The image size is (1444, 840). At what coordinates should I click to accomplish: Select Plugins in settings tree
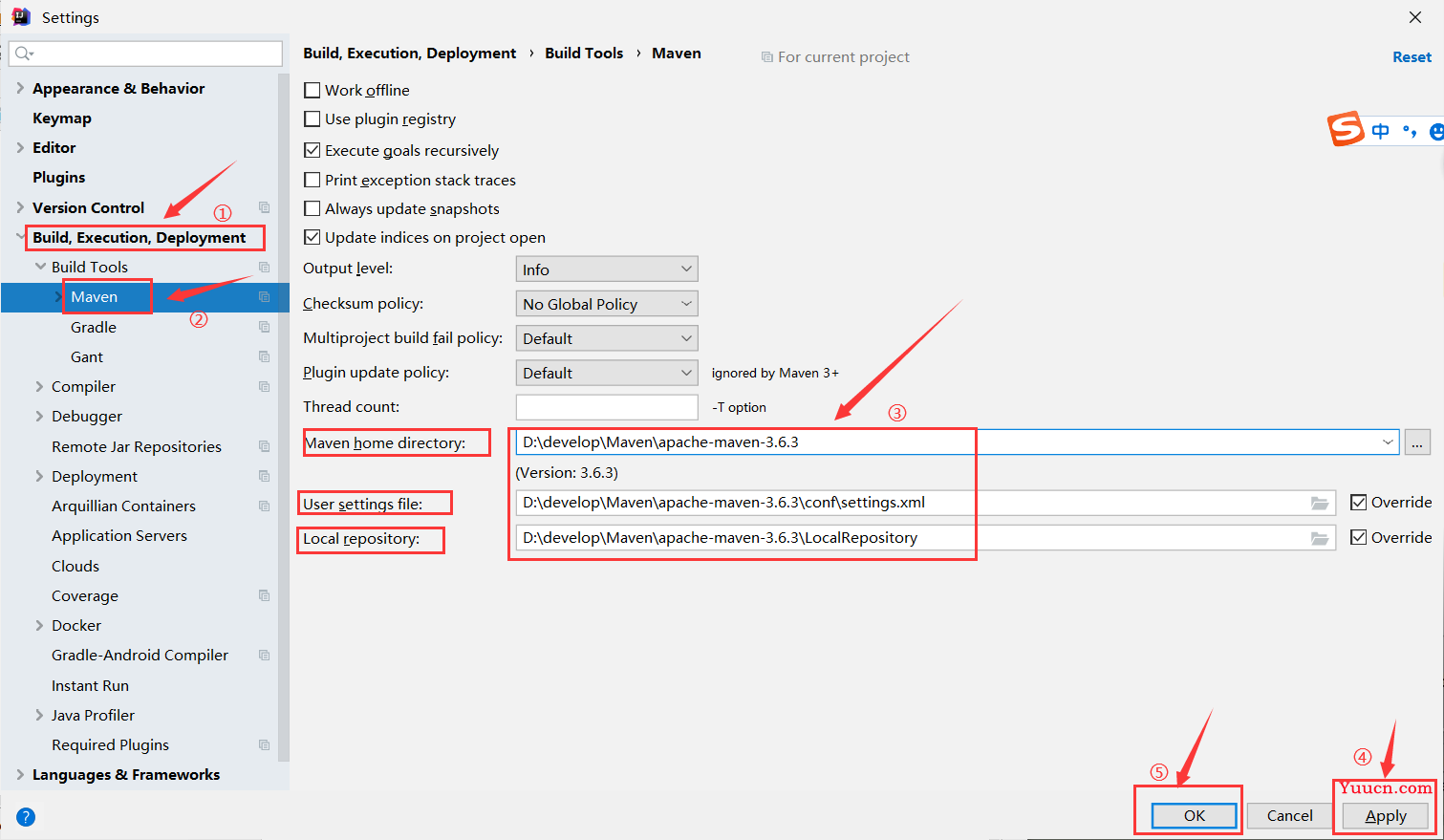point(59,178)
